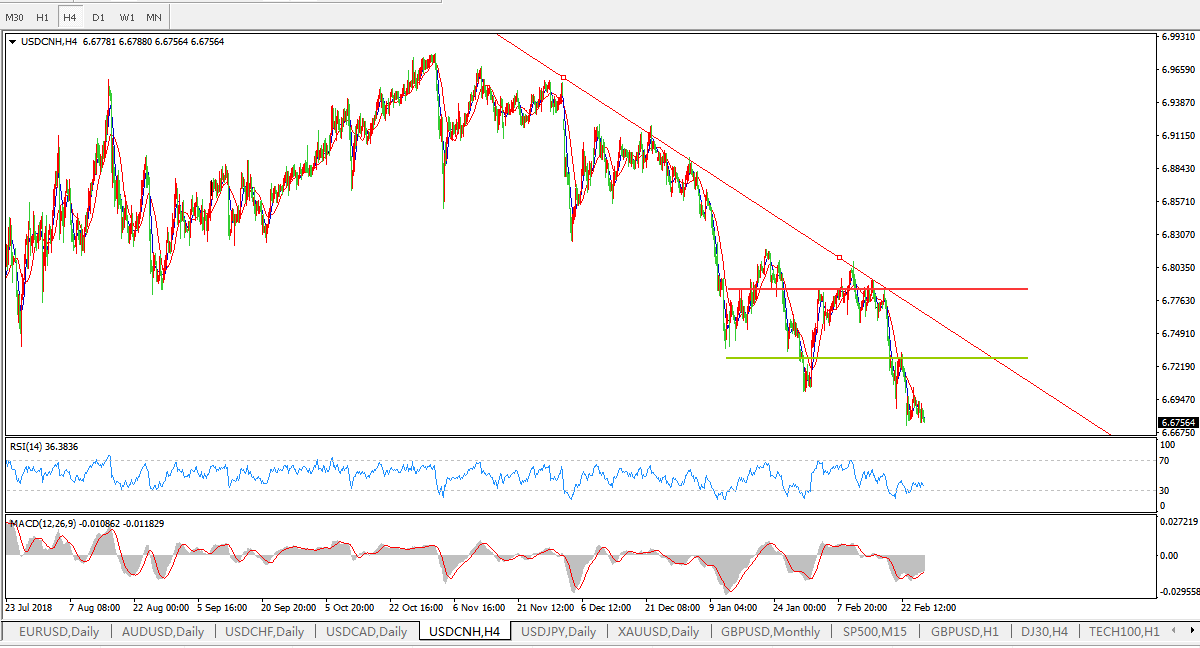
Task: Set chart period to D1
Action: coord(97,18)
